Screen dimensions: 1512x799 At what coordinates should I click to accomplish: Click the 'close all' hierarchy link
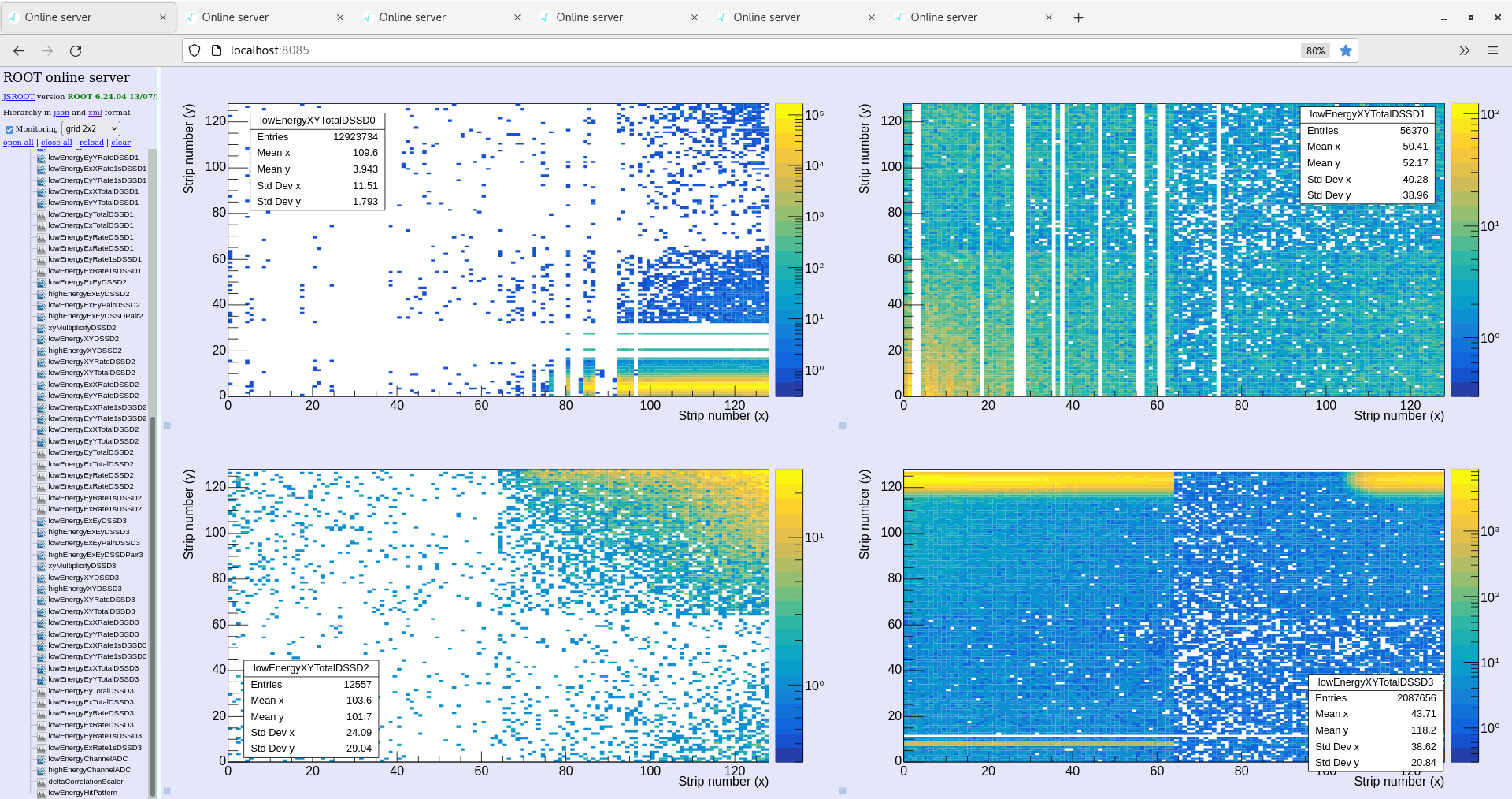[56, 143]
